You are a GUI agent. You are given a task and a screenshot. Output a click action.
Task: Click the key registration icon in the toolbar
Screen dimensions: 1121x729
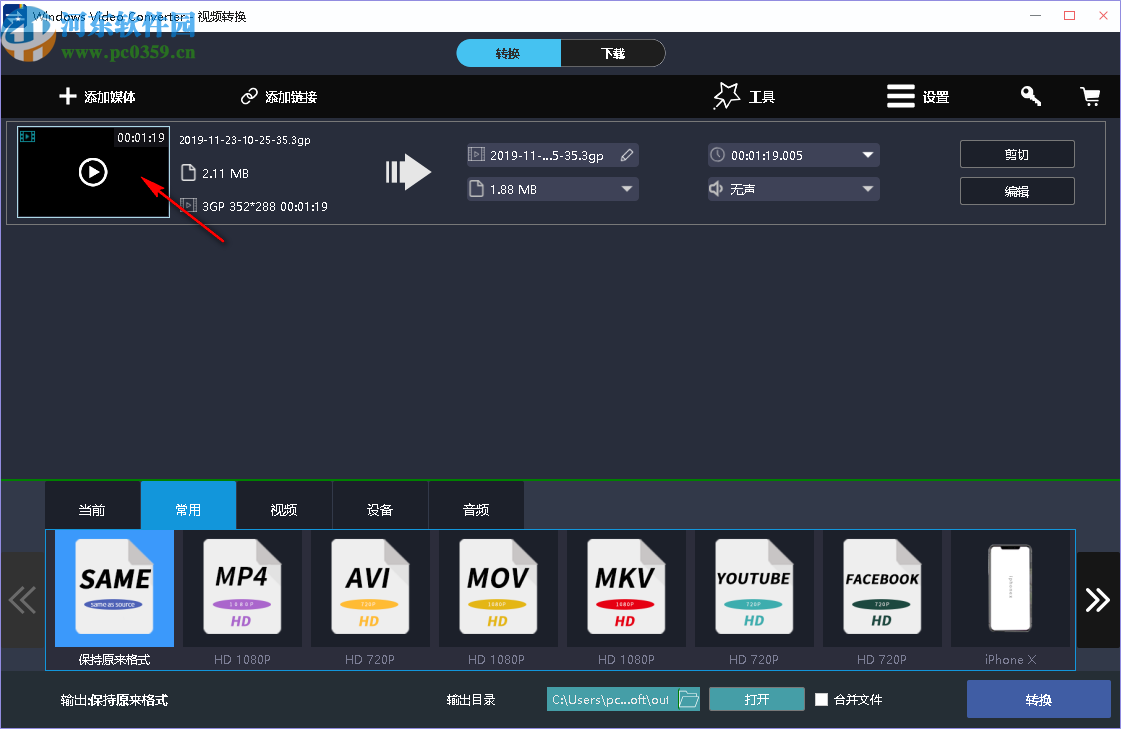(1030, 96)
